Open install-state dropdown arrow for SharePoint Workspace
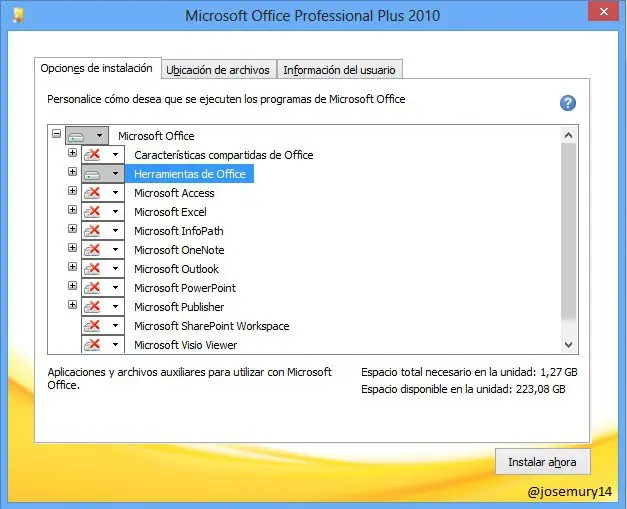Screen dimensions: 627x509 [115, 325]
